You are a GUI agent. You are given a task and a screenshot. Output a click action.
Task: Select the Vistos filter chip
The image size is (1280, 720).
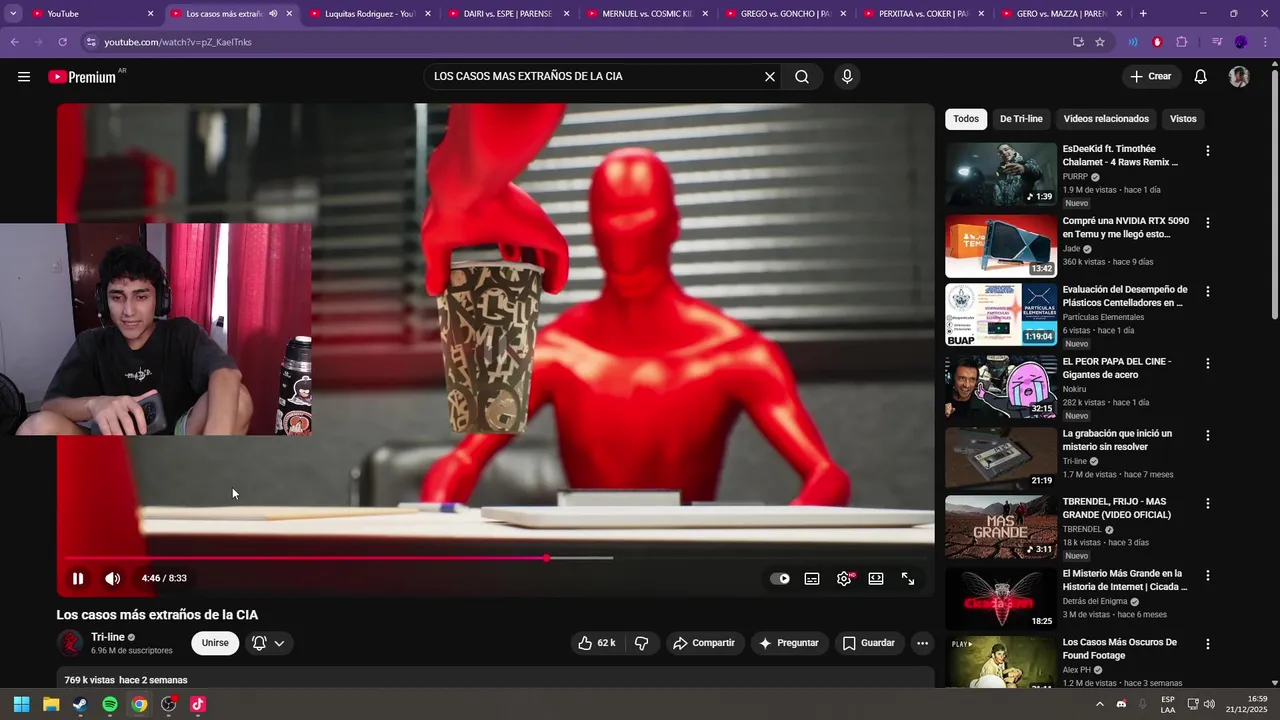[1183, 119]
